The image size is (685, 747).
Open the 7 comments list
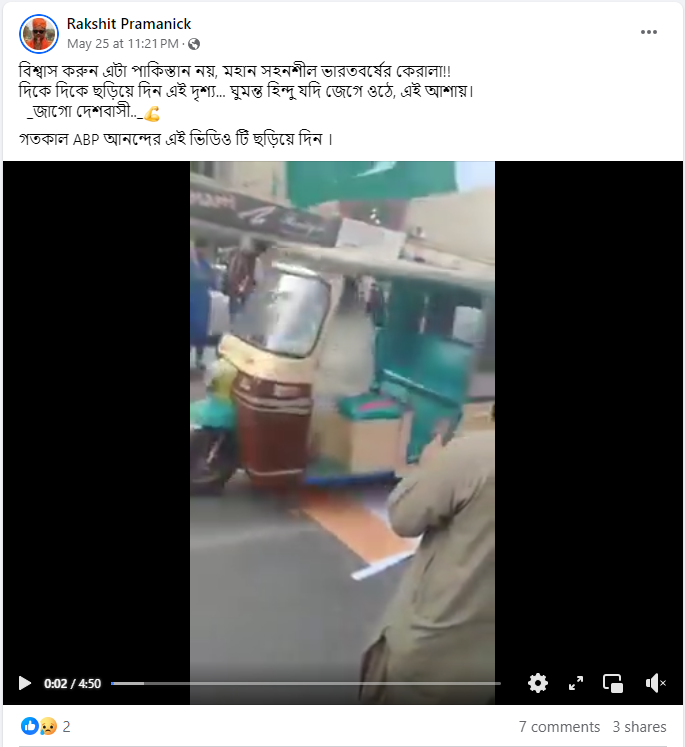click(x=559, y=727)
